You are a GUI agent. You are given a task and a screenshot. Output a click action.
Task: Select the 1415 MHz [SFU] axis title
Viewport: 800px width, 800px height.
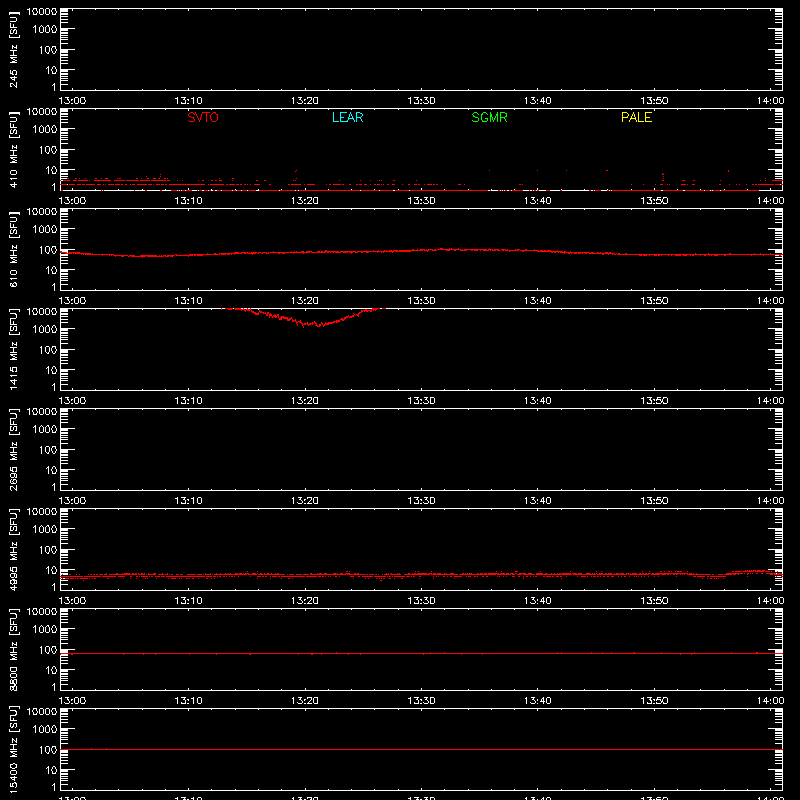pos(13,349)
